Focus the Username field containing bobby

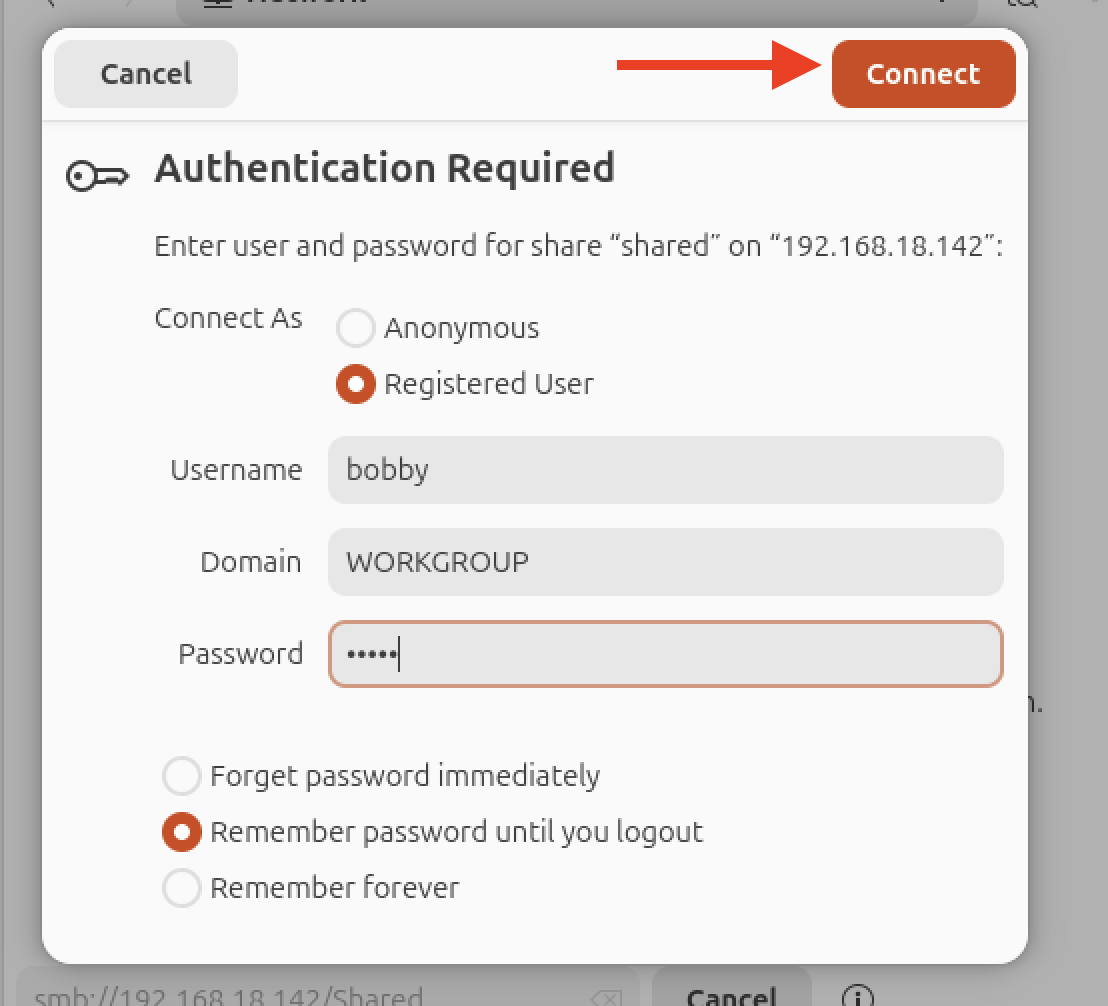pyautogui.click(x=665, y=470)
